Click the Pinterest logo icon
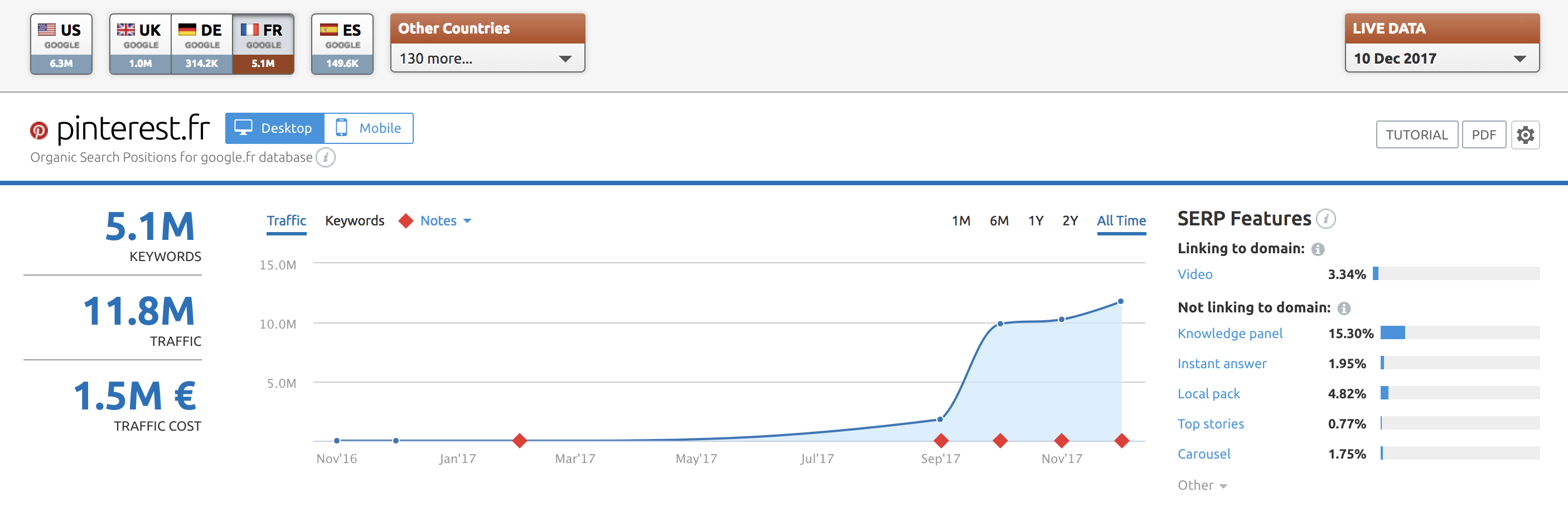The height and width of the screenshot is (511, 1568). coord(39,130)
